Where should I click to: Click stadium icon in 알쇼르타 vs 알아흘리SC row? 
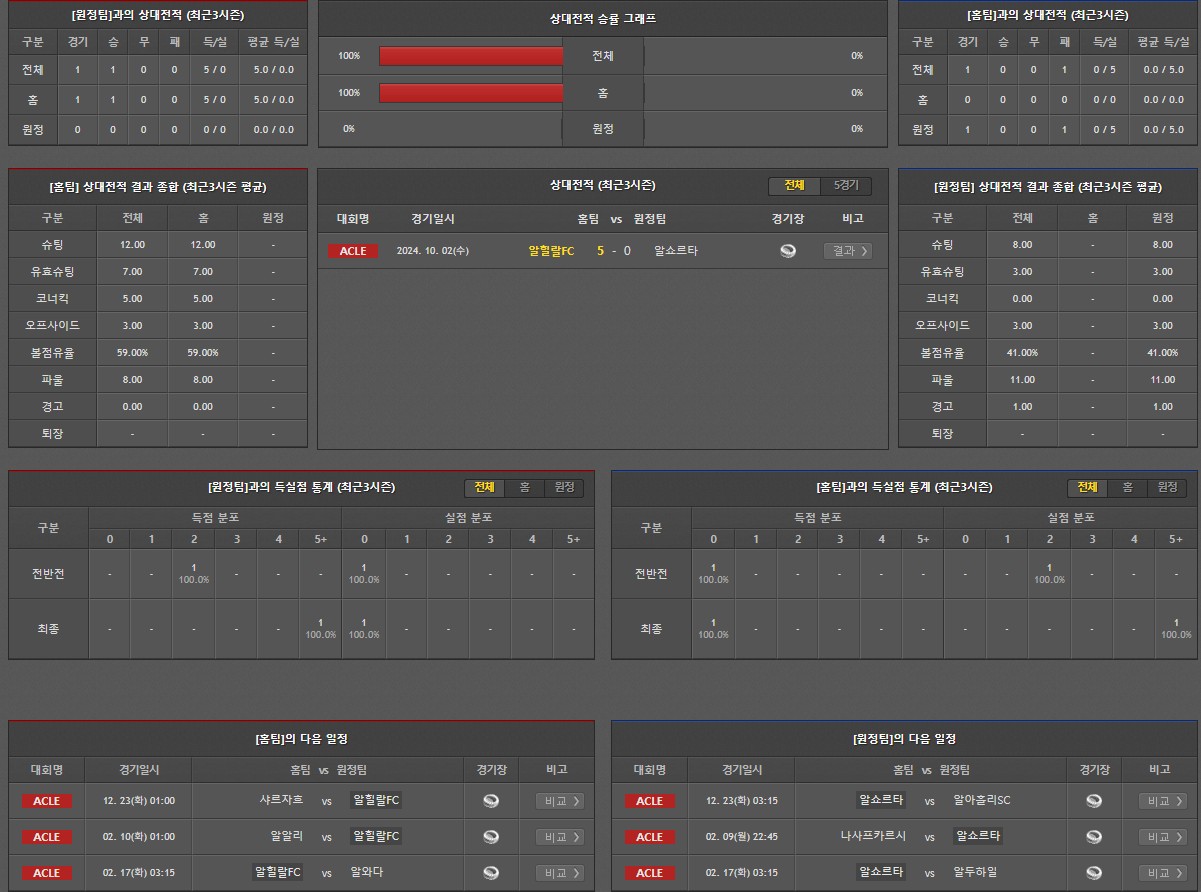tap(1094, 801)
